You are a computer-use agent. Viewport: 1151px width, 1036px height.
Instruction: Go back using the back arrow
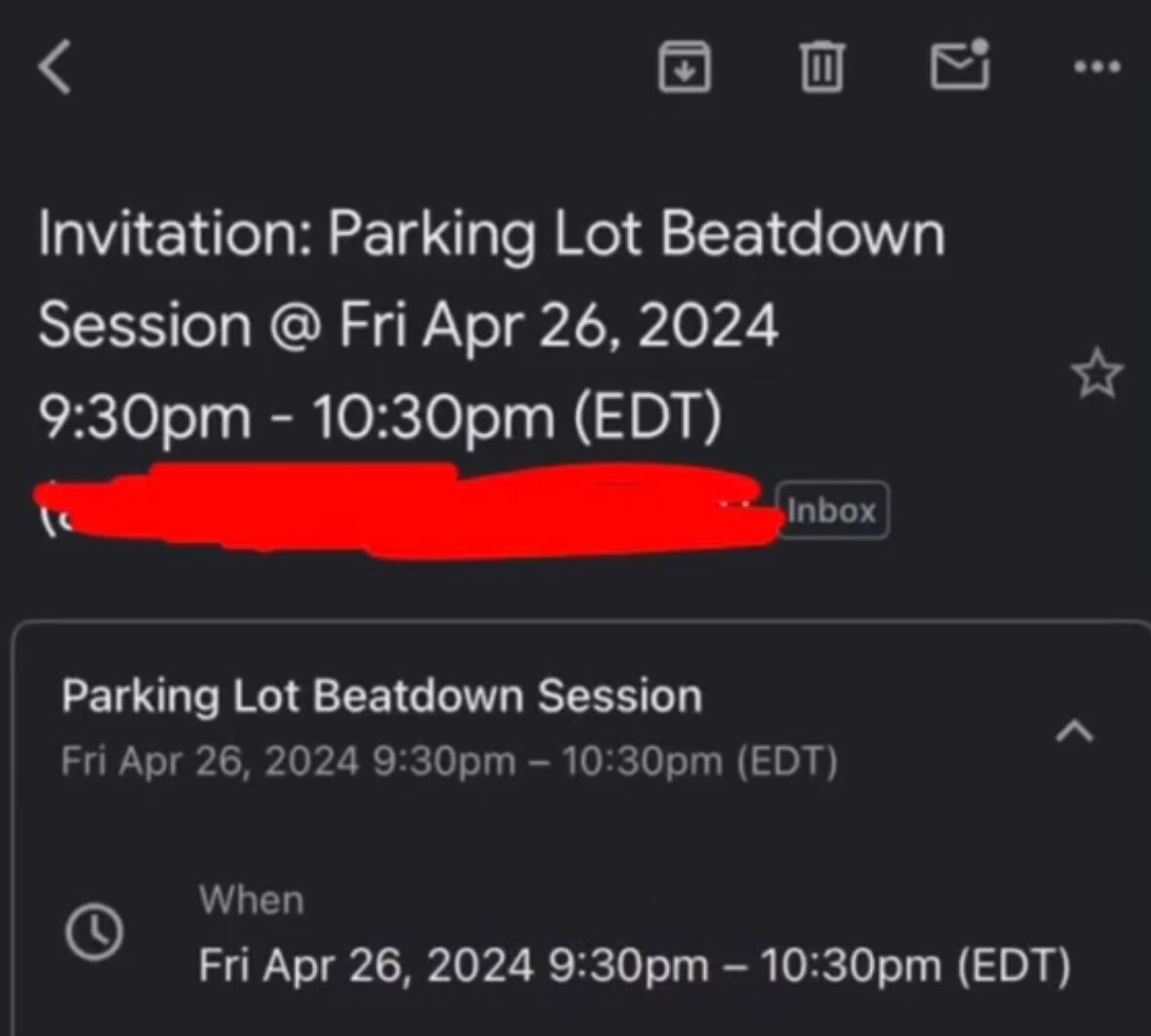(56, 67)
